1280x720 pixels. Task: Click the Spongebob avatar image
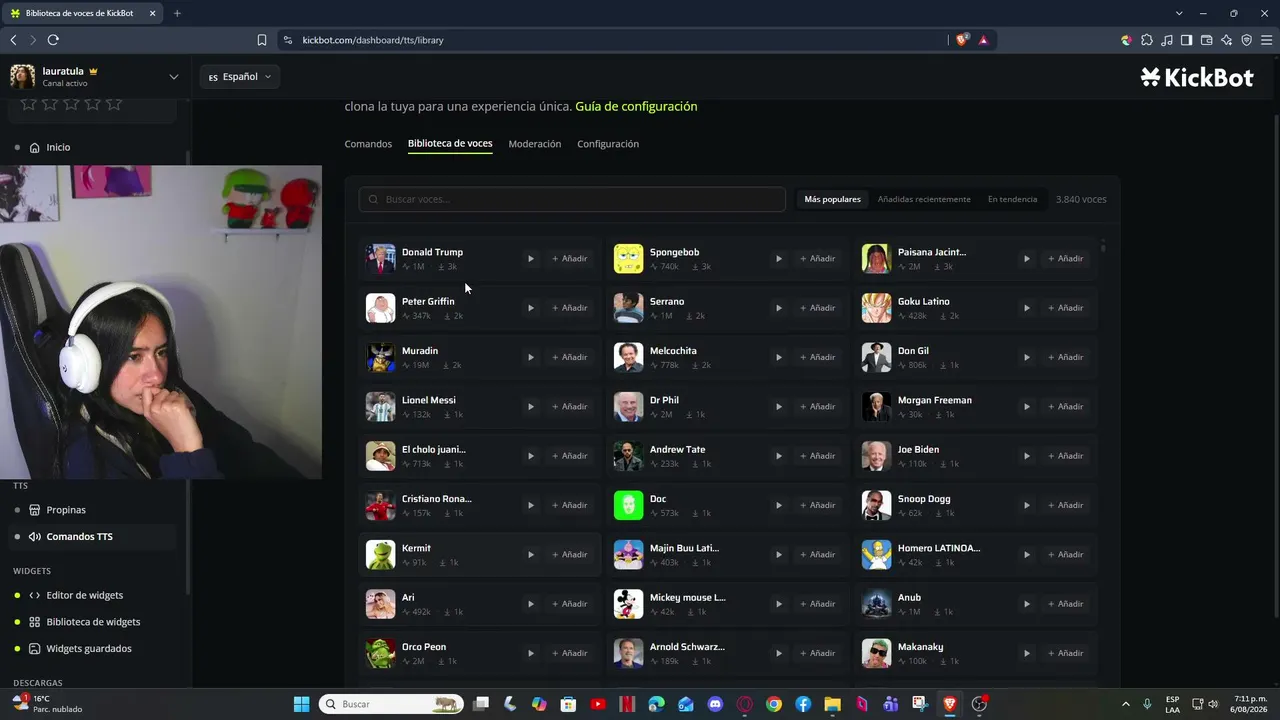click(628, 259)
